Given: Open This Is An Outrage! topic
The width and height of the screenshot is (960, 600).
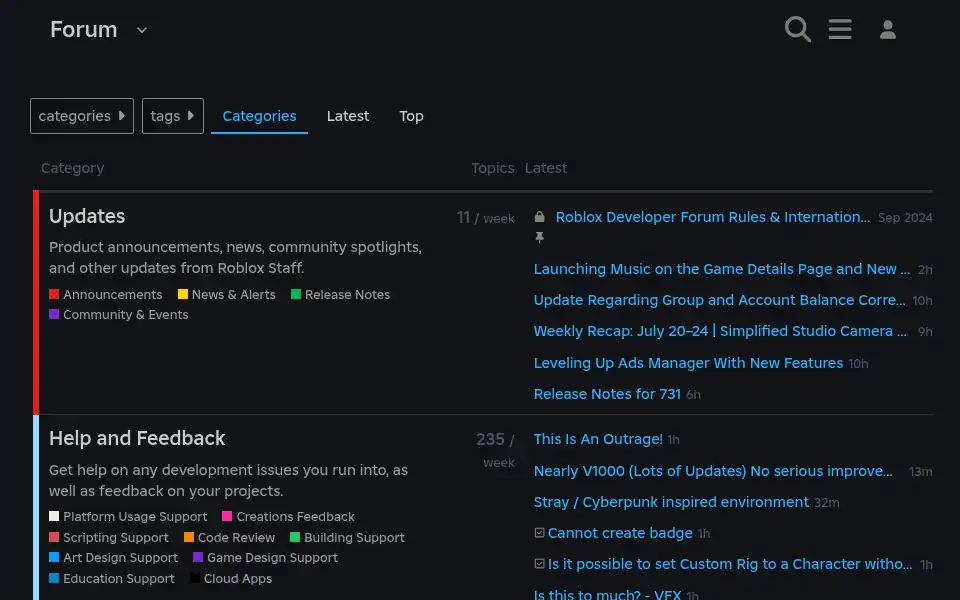Looking at the screenshot, I should 598,439.
